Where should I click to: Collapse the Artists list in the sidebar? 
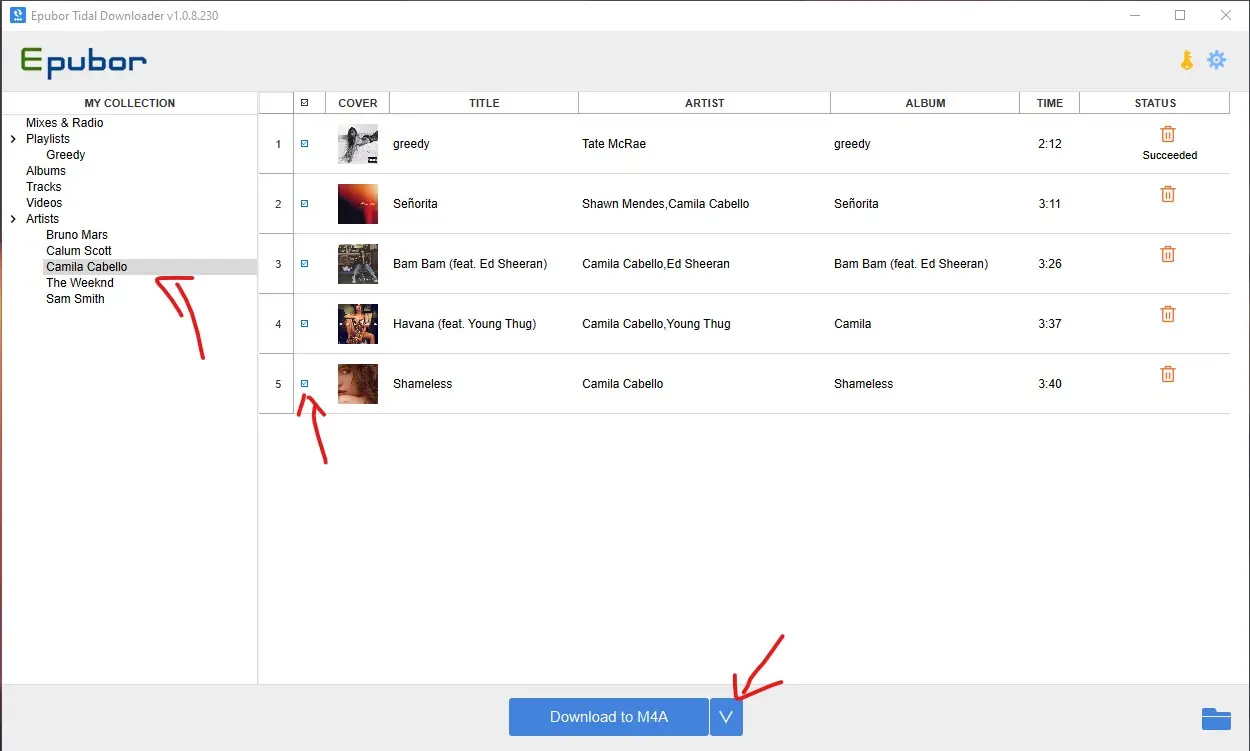(13, 218)
